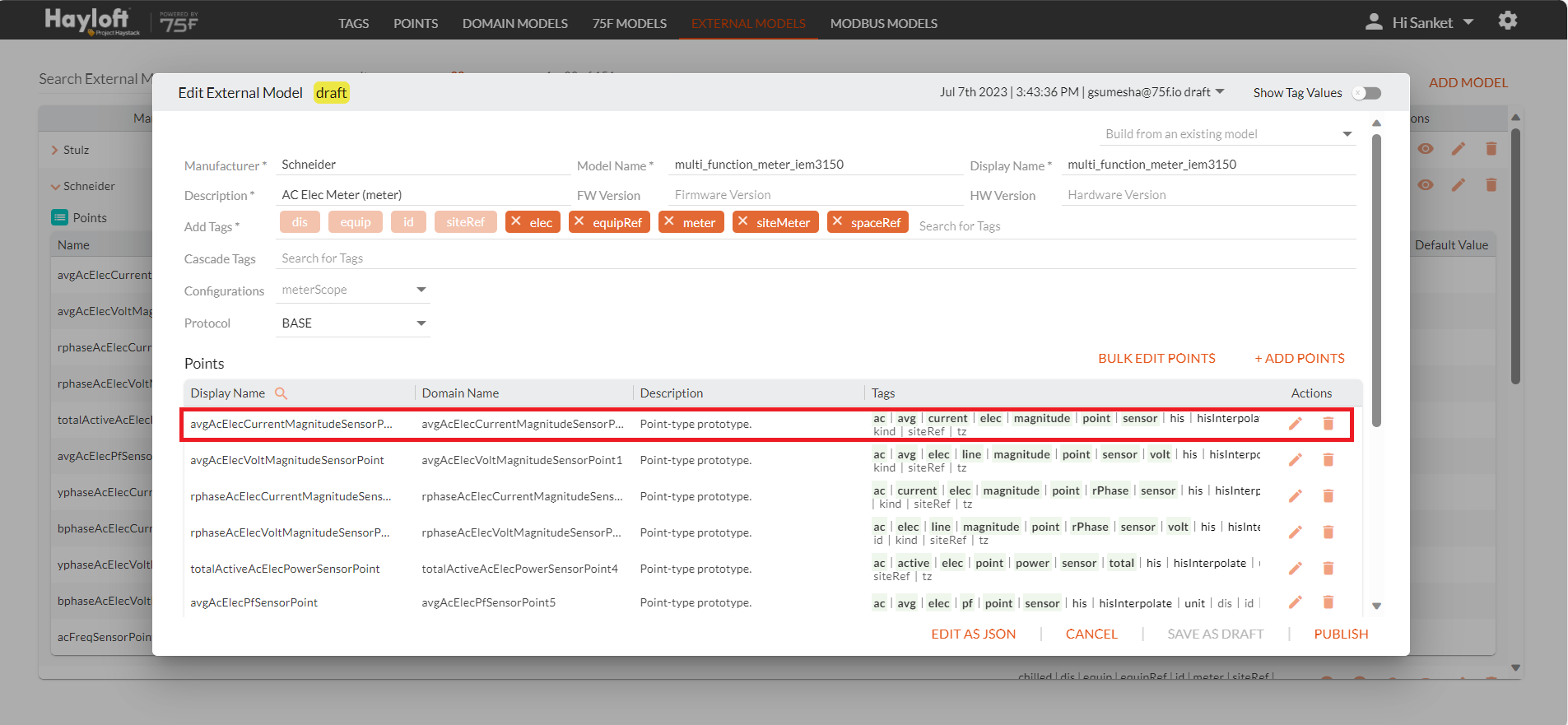Screen dimensions: 1568x725
Task: Click ADD MODEL in background page
Action: pyautogui.click(x=1468, y=83)
